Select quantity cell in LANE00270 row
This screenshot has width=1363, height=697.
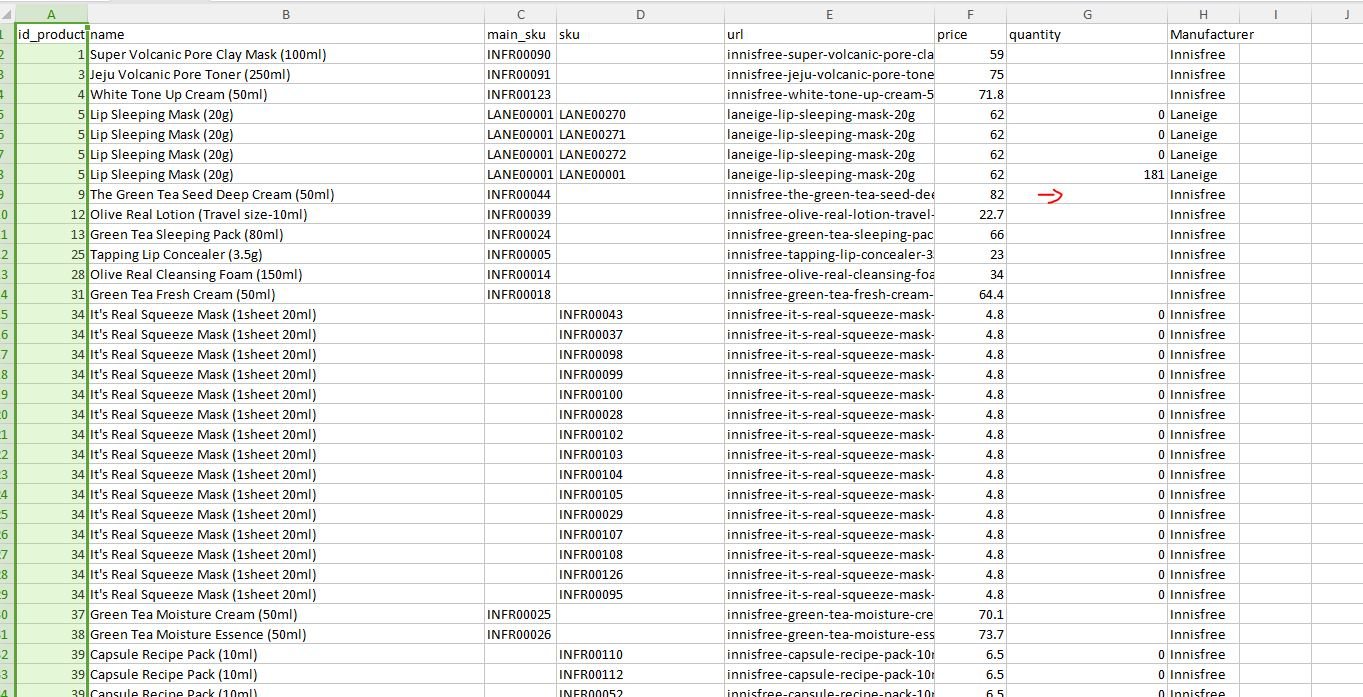click(x=1087, y=114)
